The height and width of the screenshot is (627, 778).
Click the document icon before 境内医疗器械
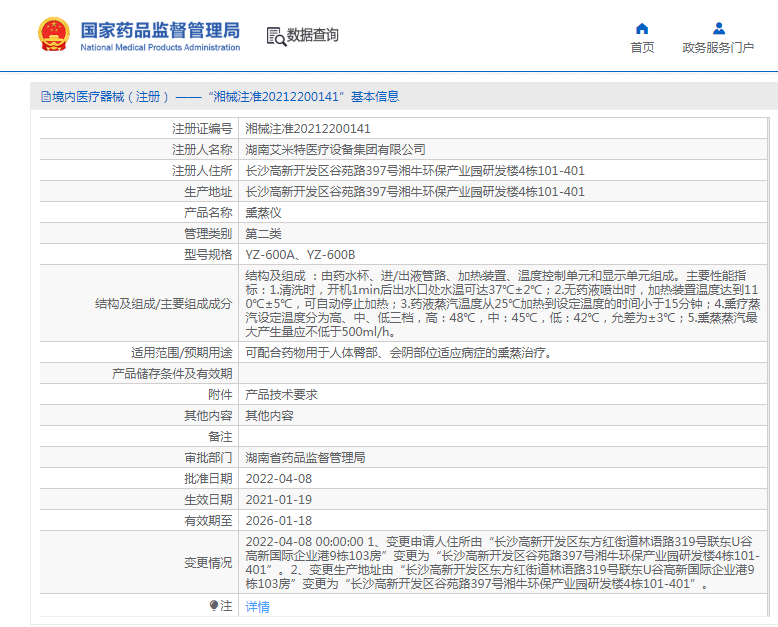coord(46,97)
